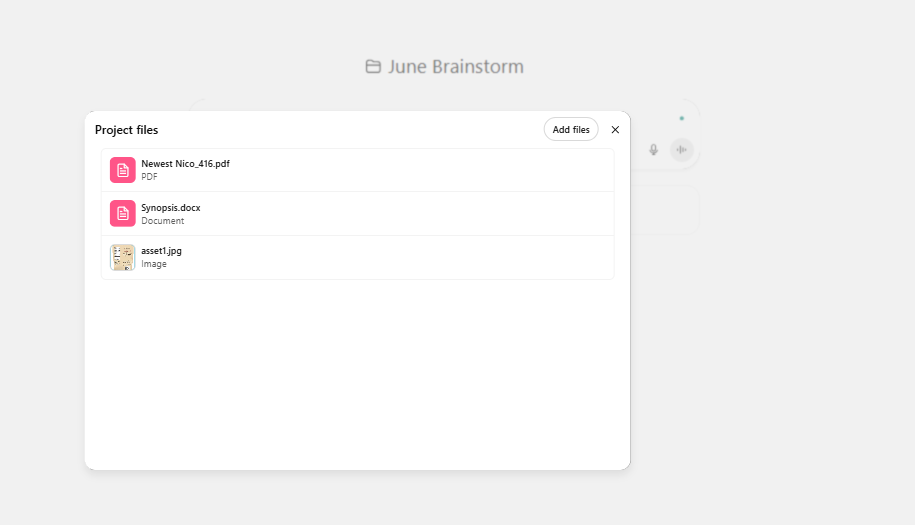This screenshot has height=525, width=915.
Task: Open the asset1.jpg image thumbnail
Action: (122, 257)
